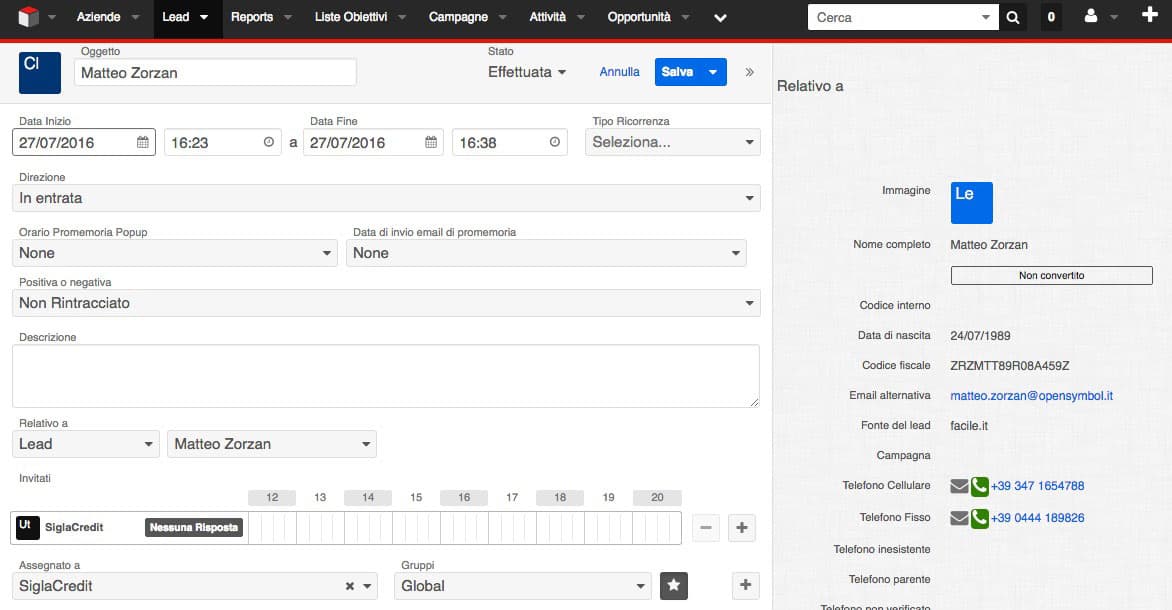Click the envelope icon beside Telefono Fisso
Screen dimensions: 1172x610
pyautogui.click(x=959, y=519)
